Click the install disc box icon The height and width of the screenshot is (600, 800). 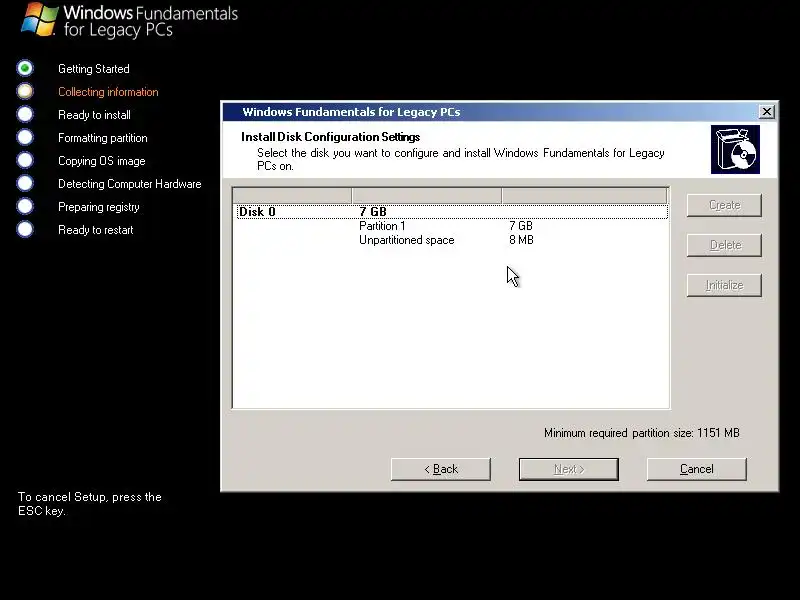point(735,149)
